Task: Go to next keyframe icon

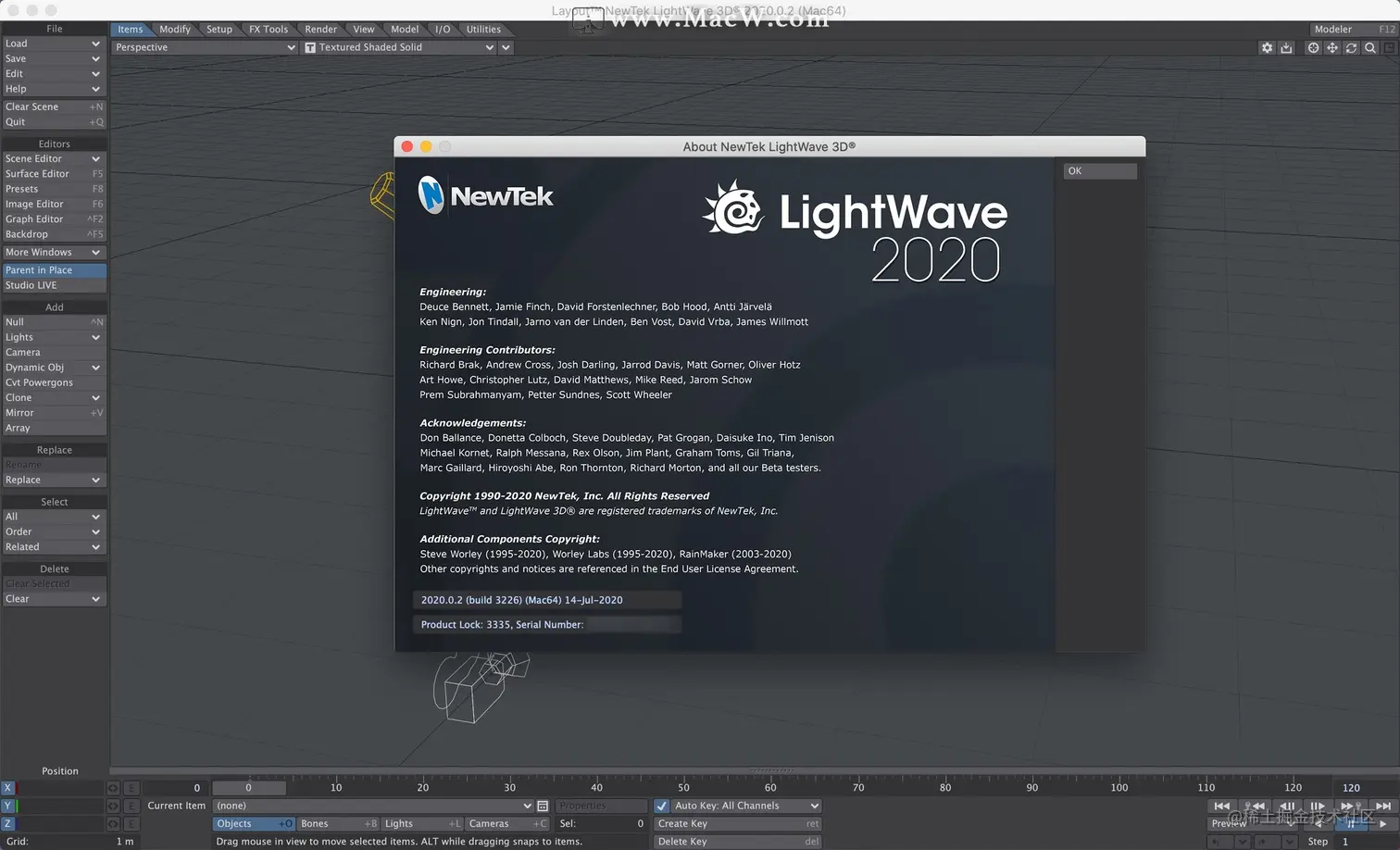Action: (x=1351, y=806)
